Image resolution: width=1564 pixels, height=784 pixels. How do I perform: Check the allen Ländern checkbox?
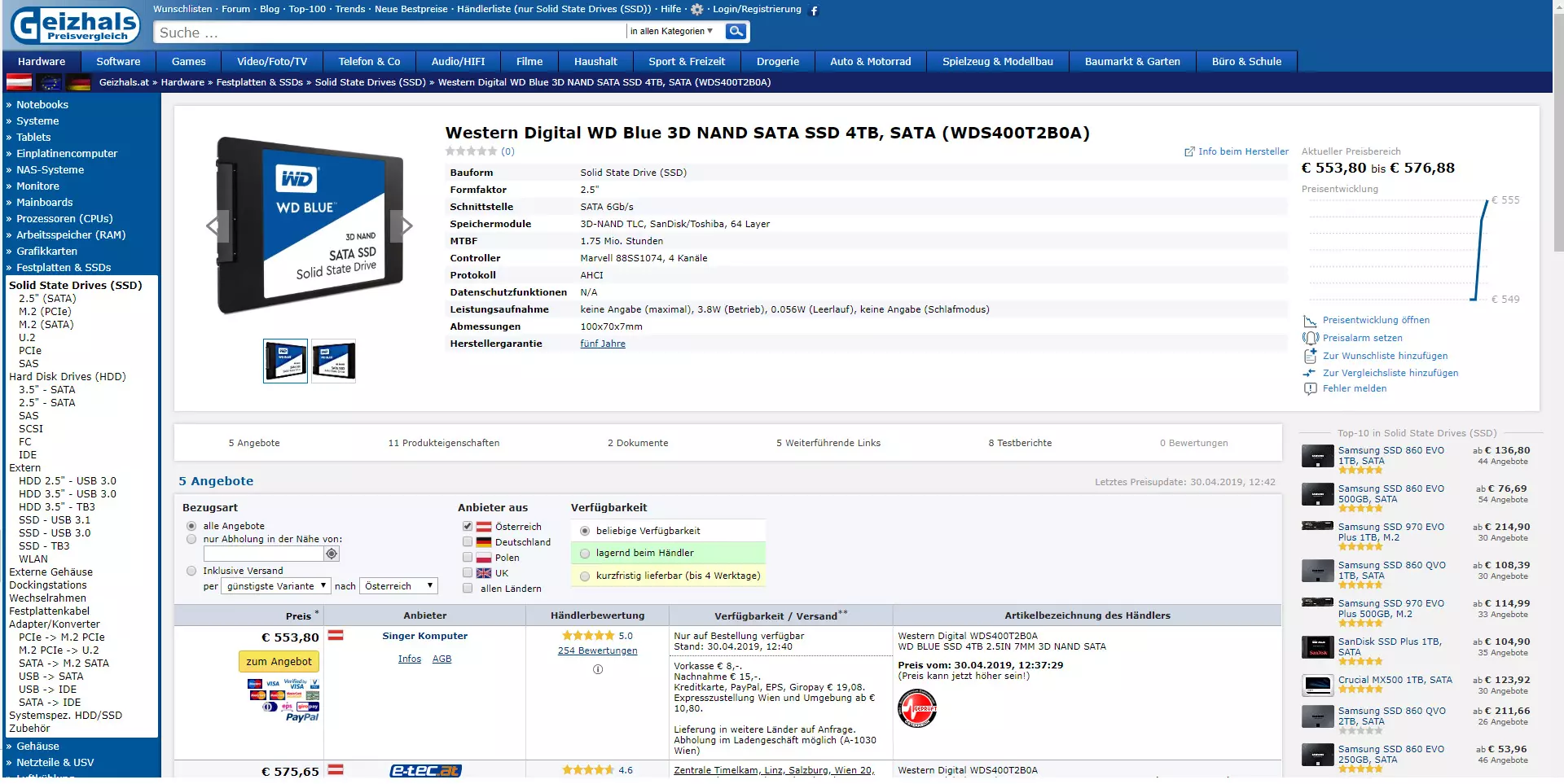point(468,589)
